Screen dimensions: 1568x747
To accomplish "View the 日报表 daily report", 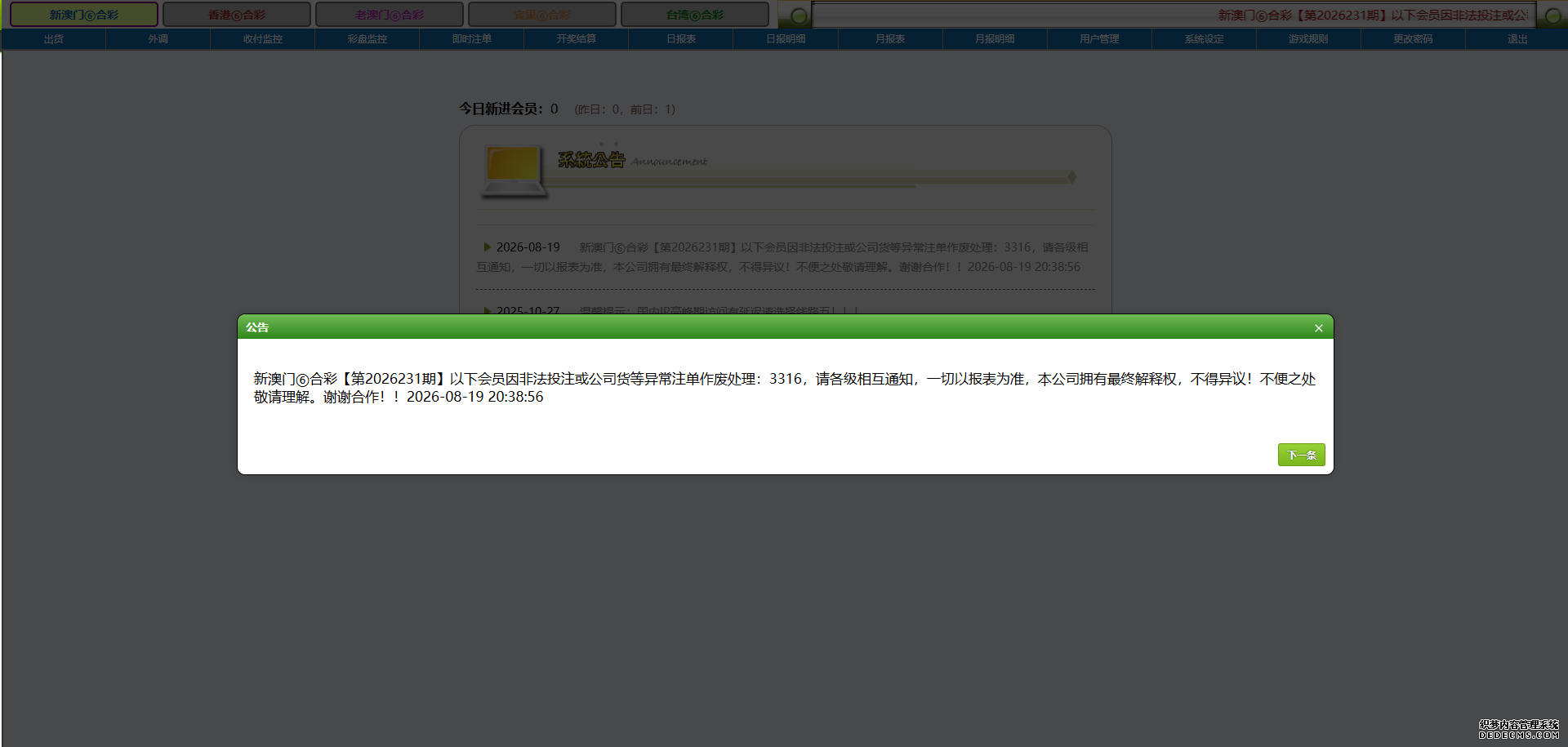I will pyautogui.click(x=681, y=39).
